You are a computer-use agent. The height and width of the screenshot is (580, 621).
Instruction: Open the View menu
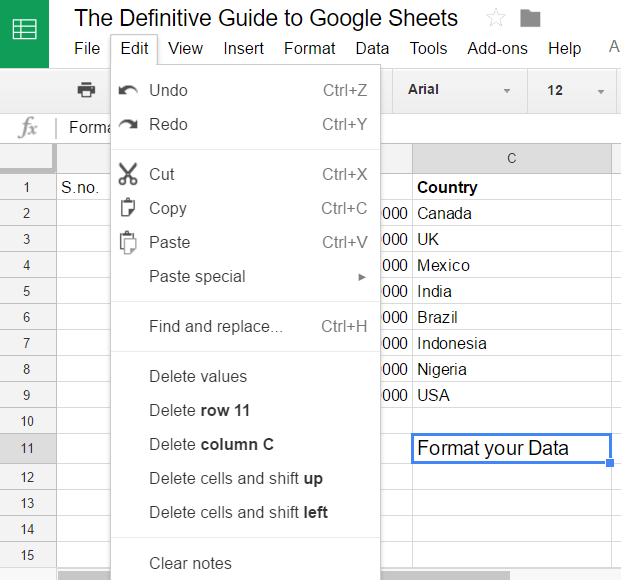click(185, 49)
